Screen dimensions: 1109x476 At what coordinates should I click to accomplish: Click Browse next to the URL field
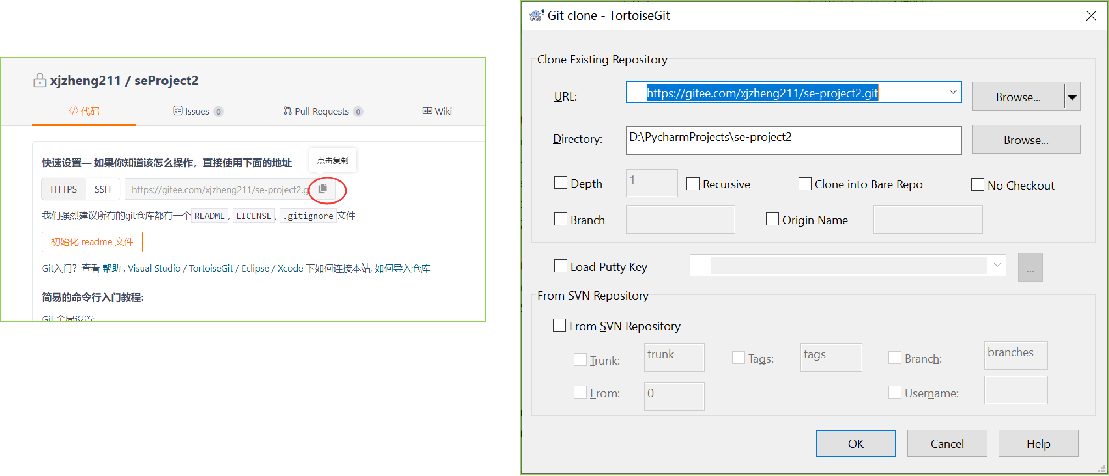[1018, 97]
